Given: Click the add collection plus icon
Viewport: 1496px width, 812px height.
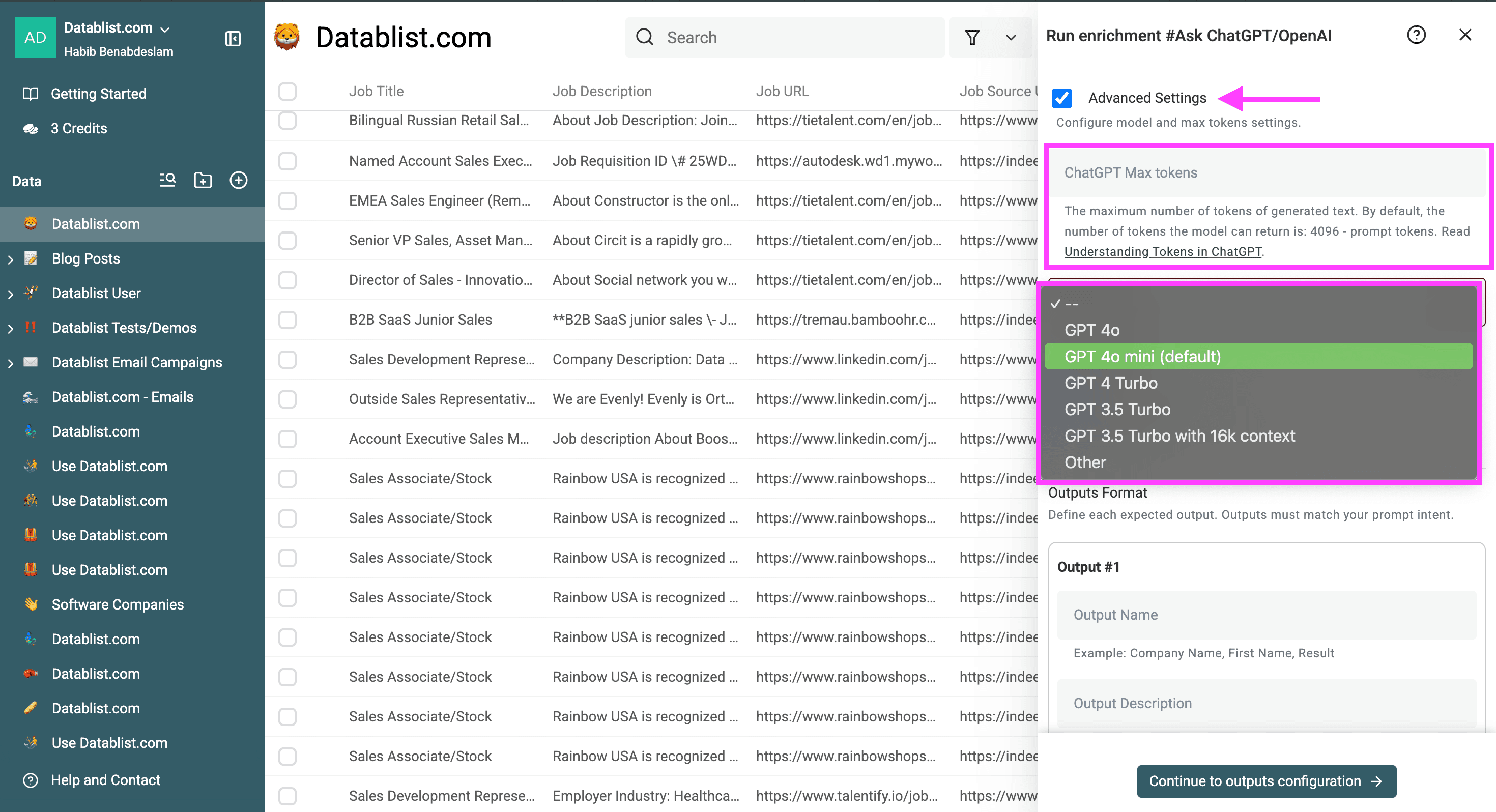Looking at the screenshot, I should [239, 181].
